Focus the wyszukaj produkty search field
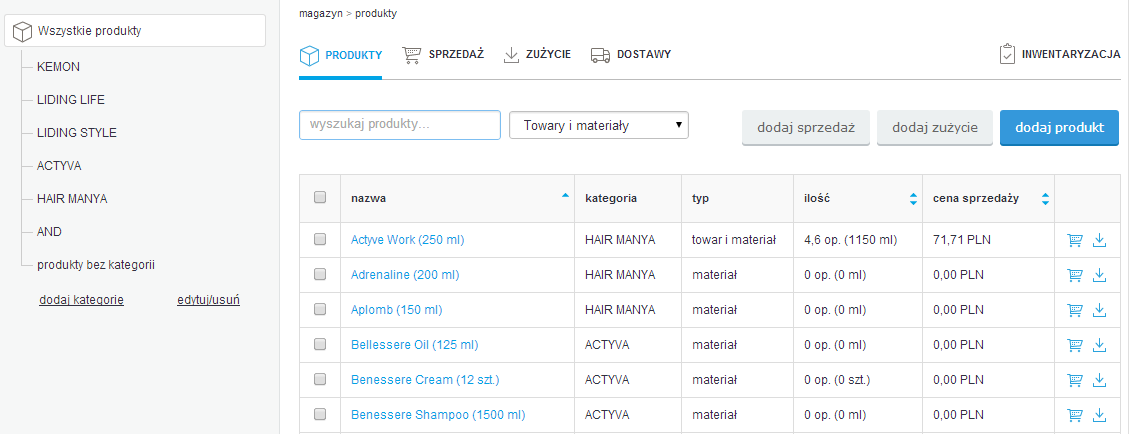The width and height of the screenshot is (1129, 434). 399,125
